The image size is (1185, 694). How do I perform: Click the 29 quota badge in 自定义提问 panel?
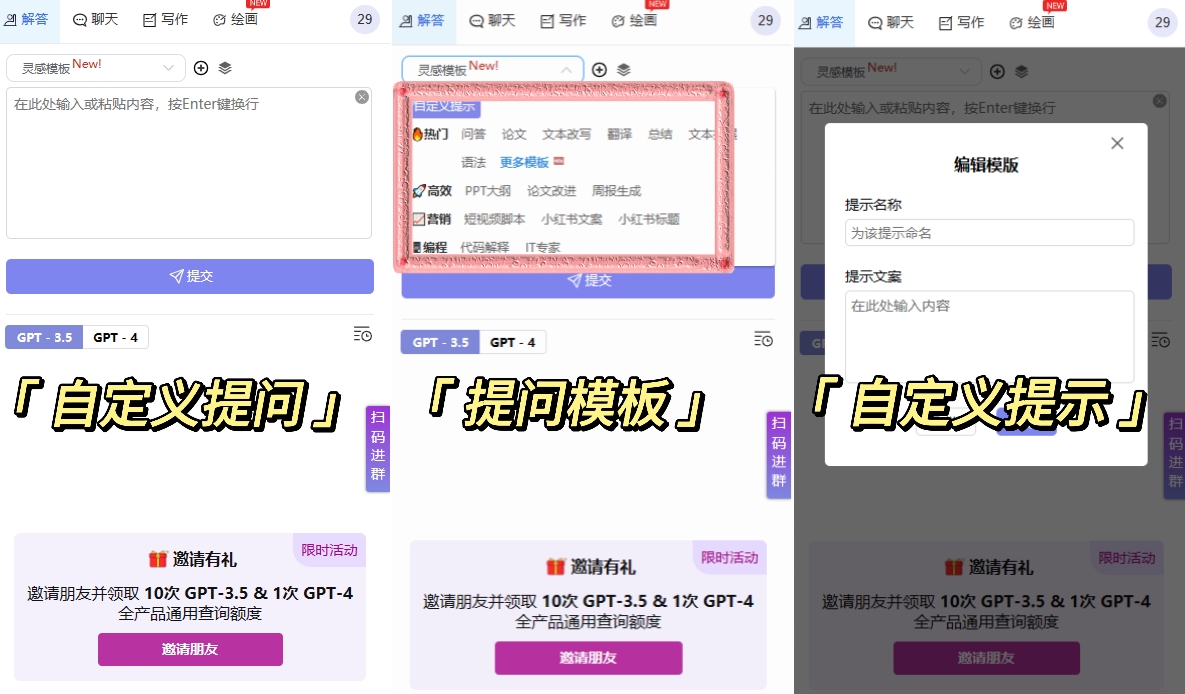[365, 19]
